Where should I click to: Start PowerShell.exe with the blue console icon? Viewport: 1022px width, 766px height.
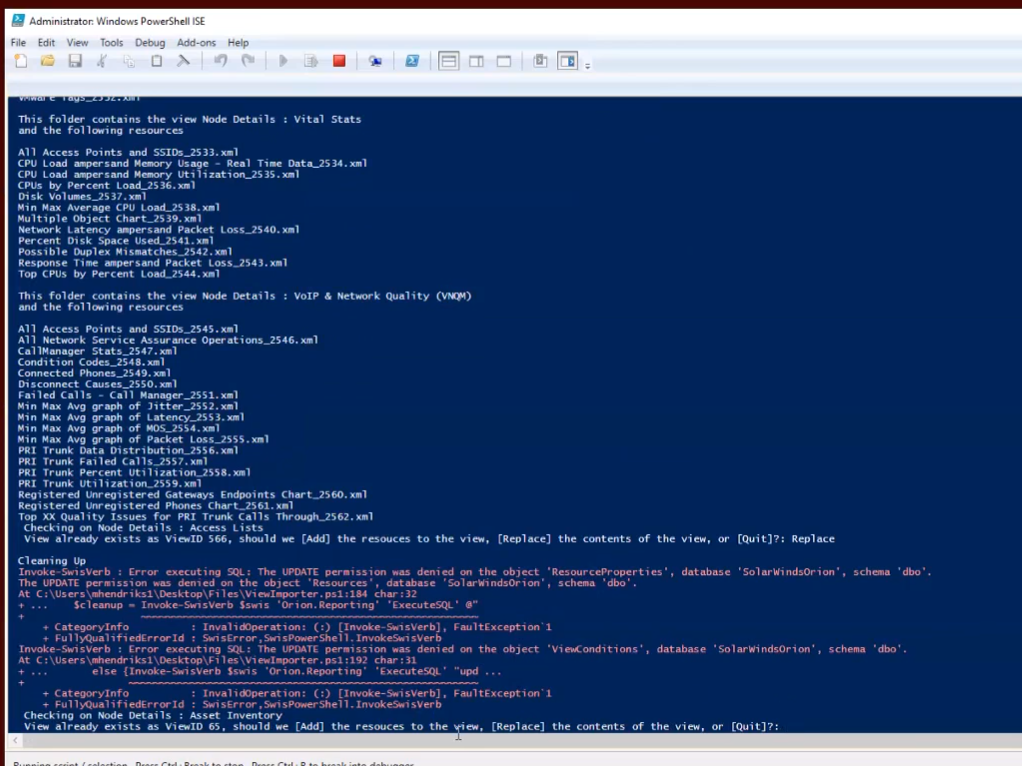[x=412, y=61]
